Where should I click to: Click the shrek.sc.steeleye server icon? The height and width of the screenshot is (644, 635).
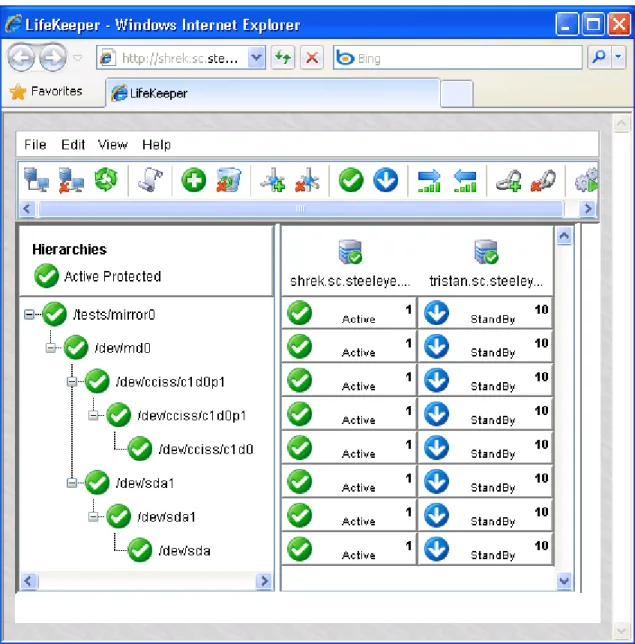coord(350,252)
